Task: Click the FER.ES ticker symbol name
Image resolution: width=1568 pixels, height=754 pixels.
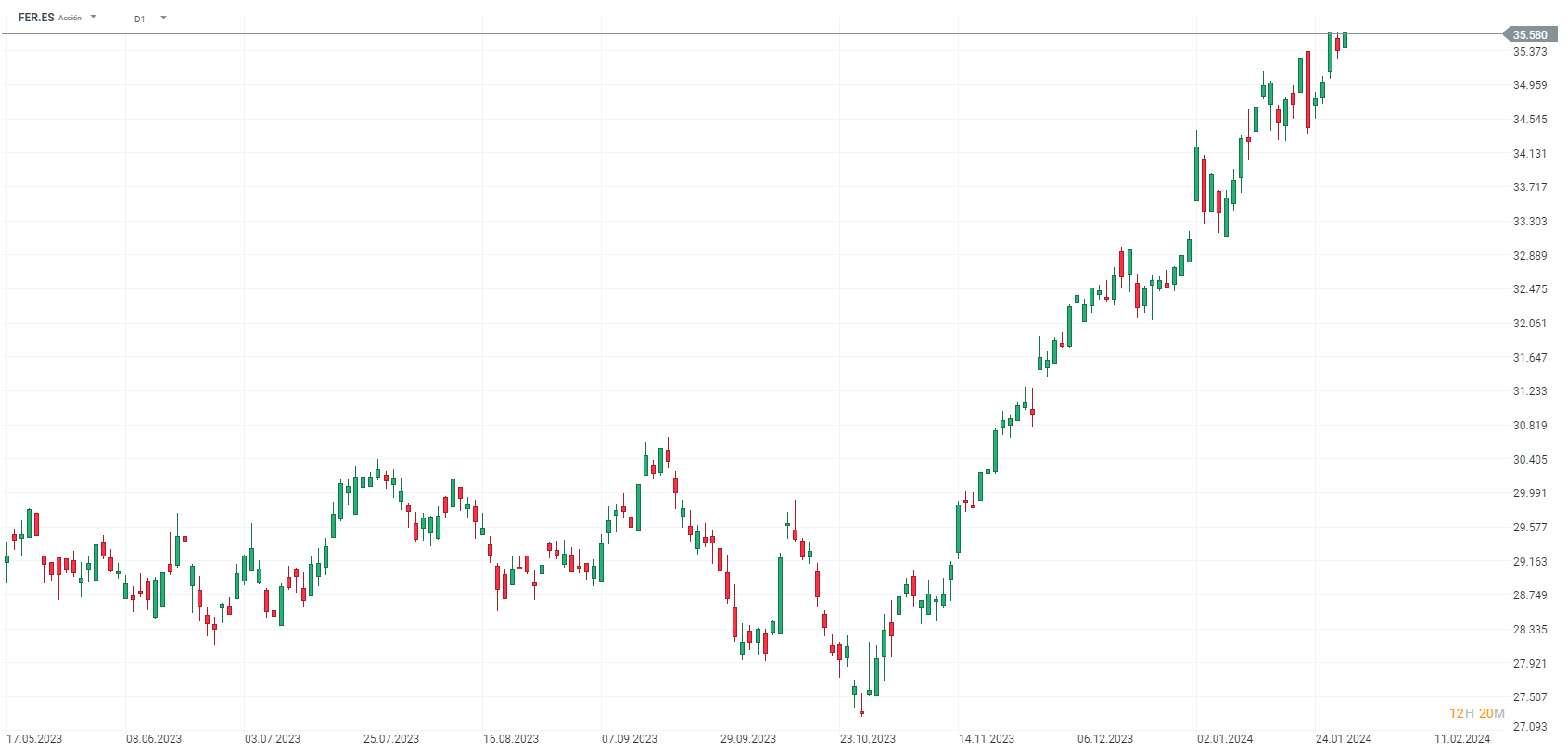Action: tap(36, 18)
